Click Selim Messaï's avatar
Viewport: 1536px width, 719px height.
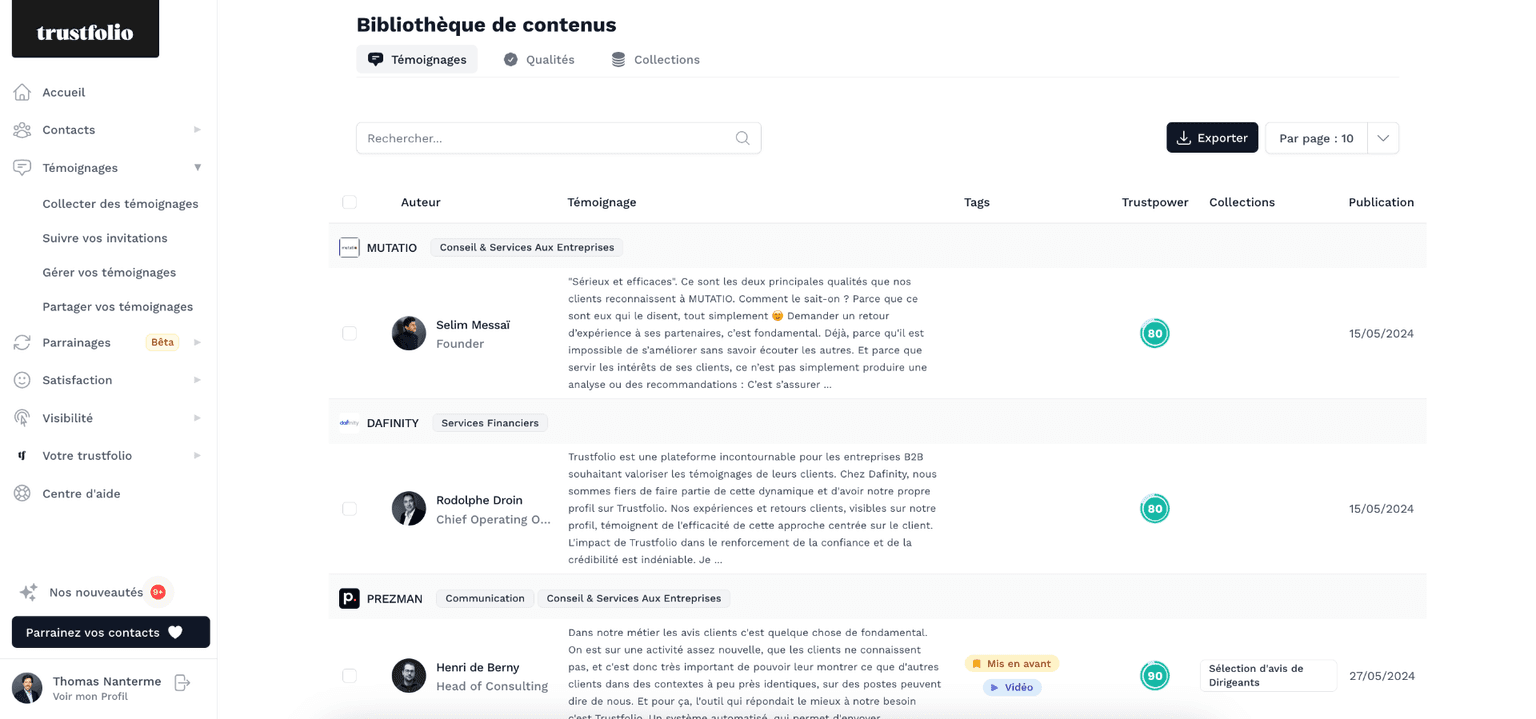(409, 333)
